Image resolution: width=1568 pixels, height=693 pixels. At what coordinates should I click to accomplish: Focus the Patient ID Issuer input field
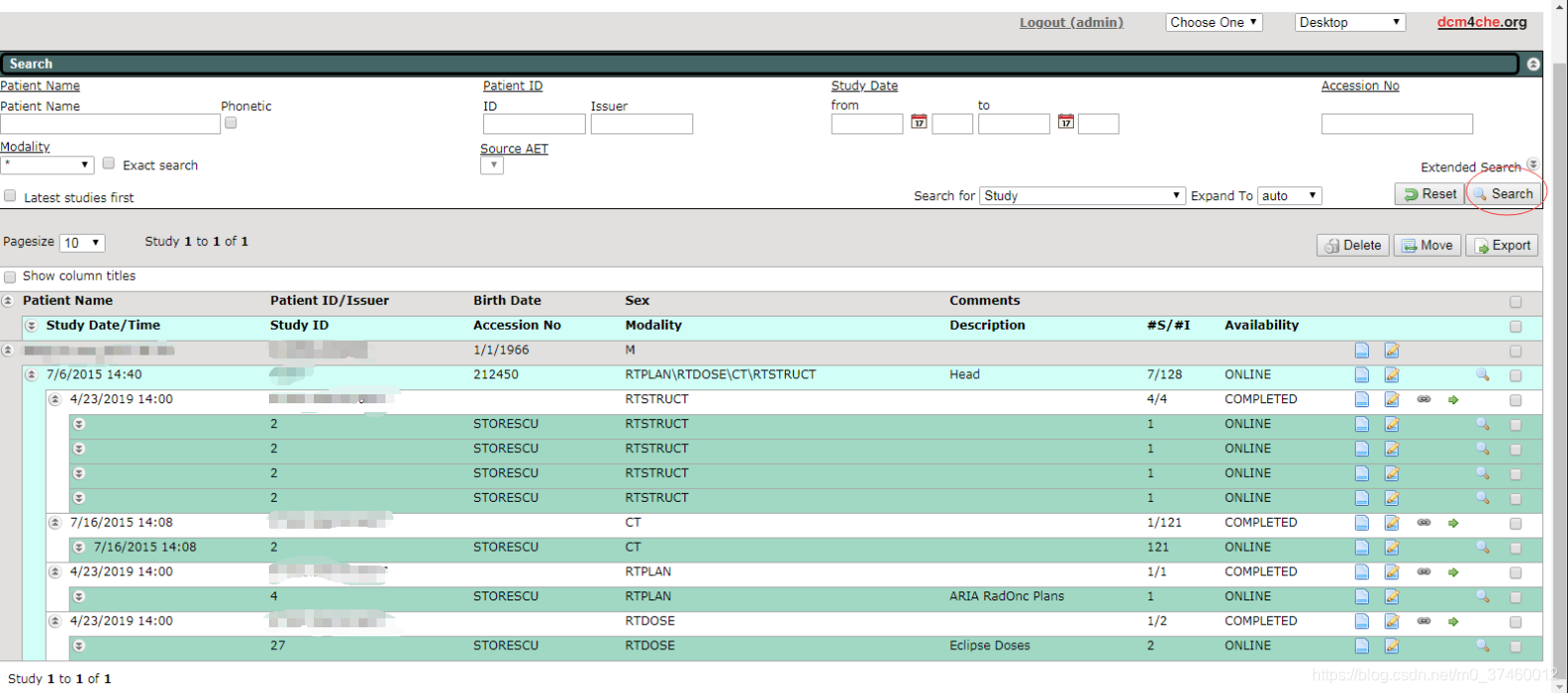[642, 124]
